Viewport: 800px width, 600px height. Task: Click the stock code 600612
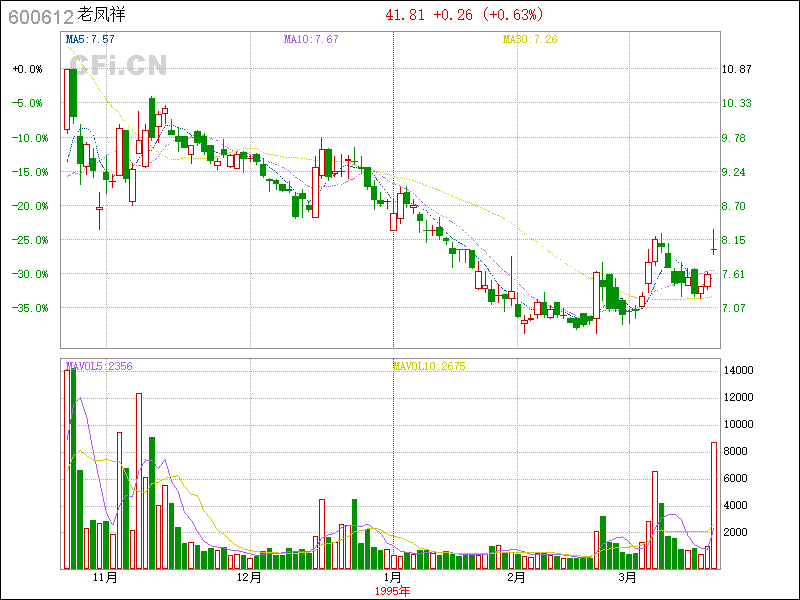[x=40, y=16]
